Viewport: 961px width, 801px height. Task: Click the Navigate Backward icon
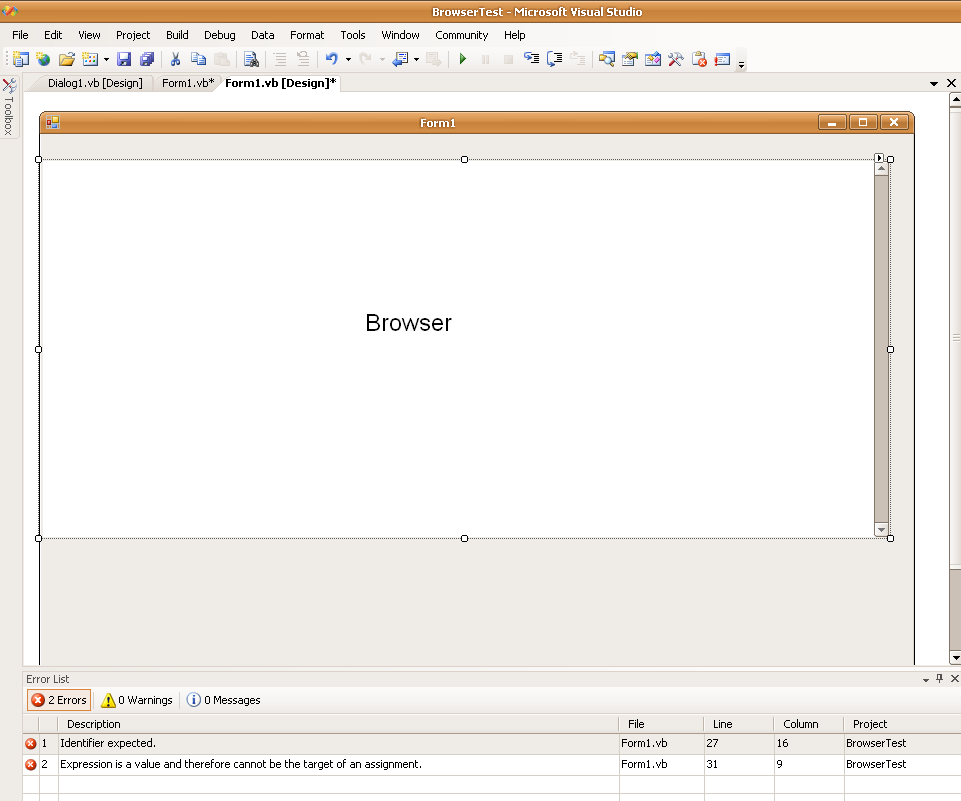400,59
